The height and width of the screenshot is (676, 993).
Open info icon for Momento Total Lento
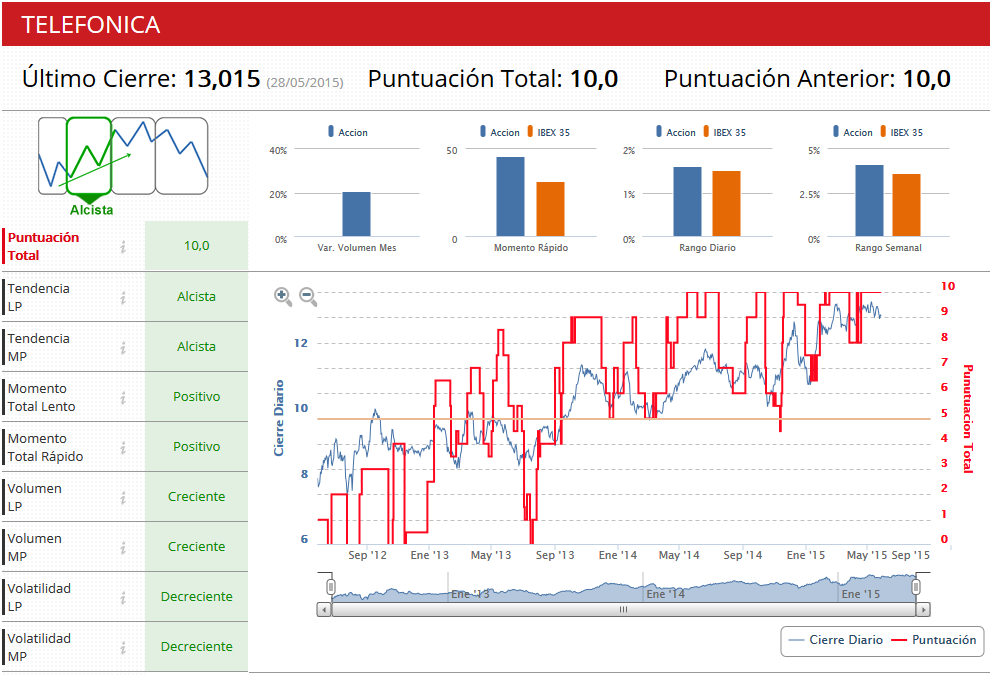coord(123,397)
